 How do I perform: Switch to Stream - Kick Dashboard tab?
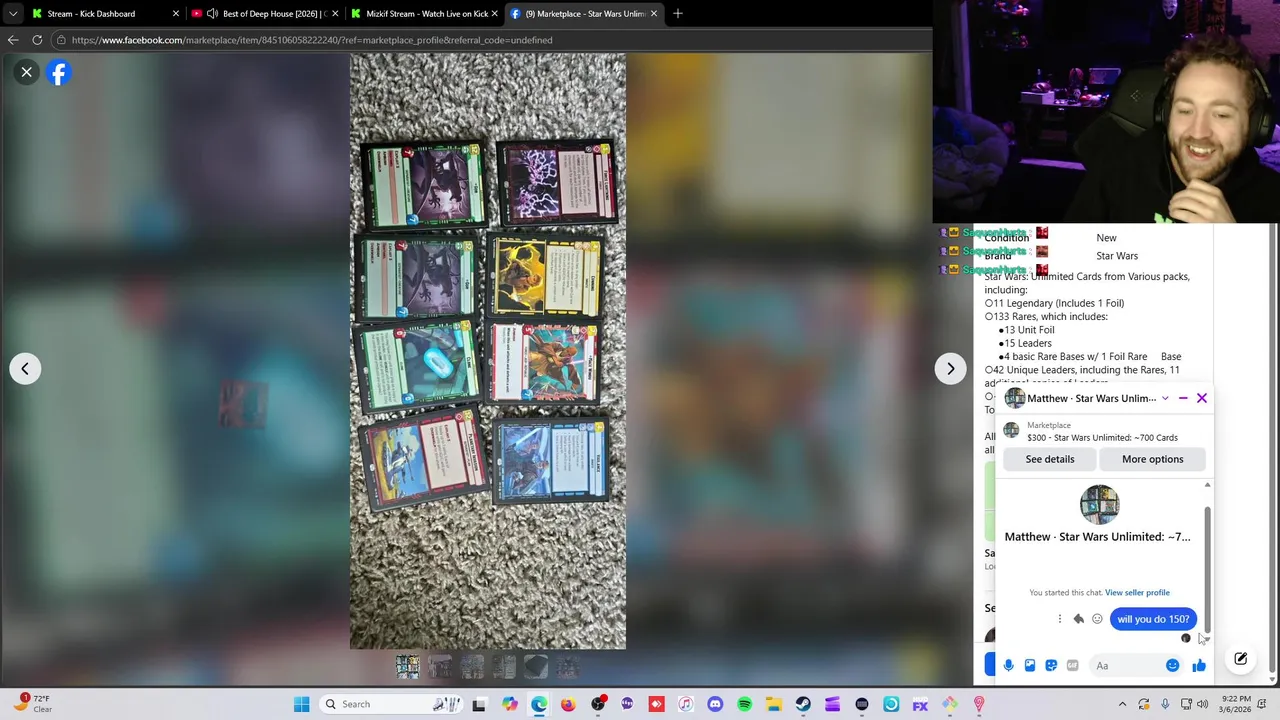click(x=105, y=14)
